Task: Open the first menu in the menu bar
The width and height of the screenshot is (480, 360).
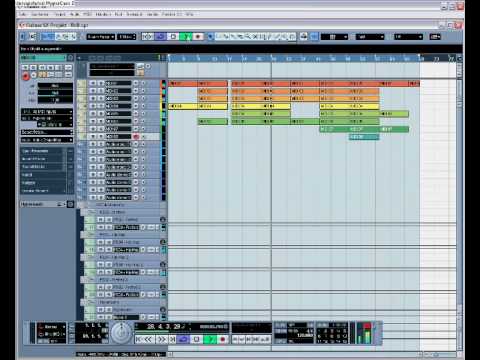Action: point(23,14)
